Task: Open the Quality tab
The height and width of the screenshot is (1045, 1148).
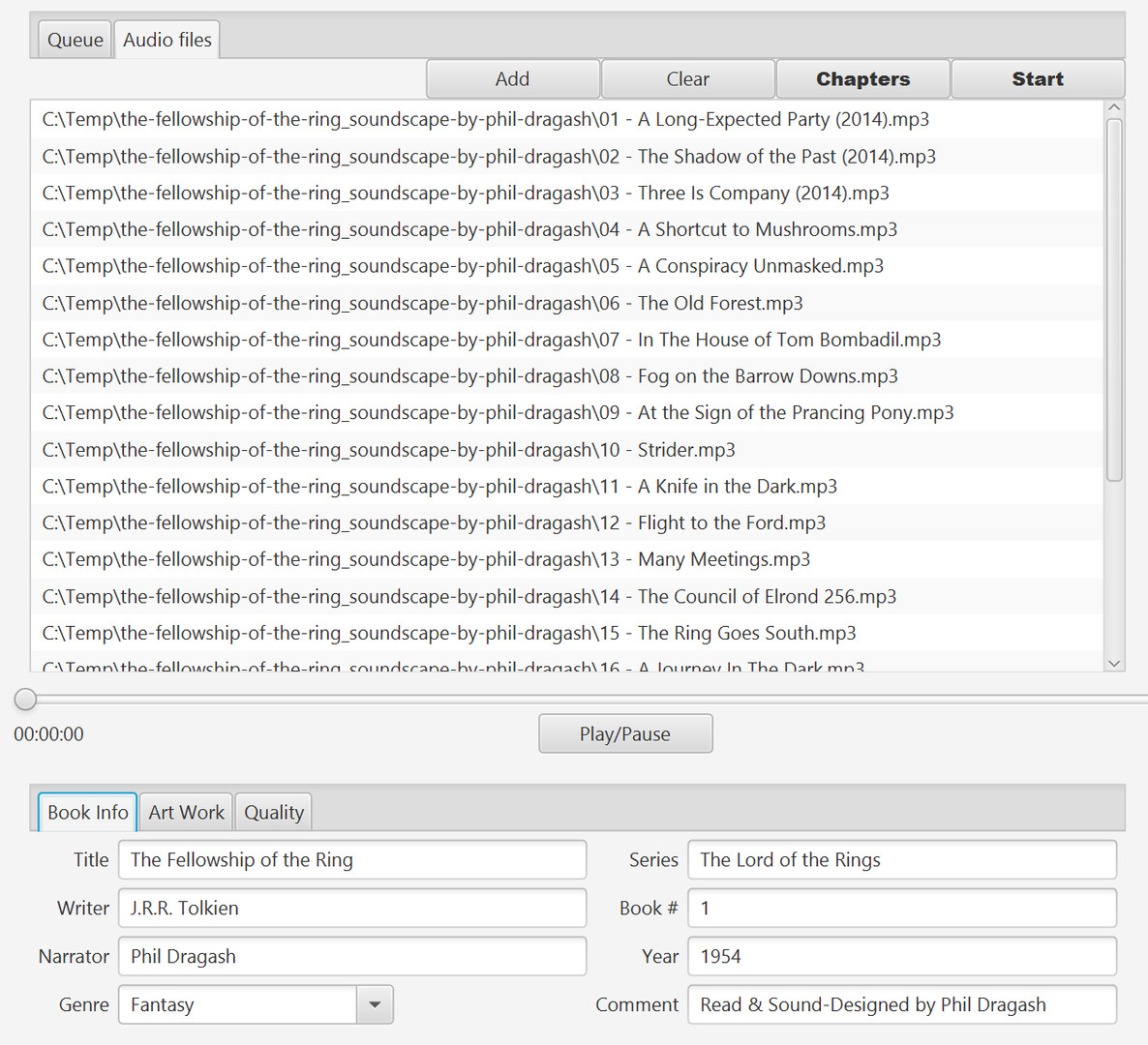Action: pyautogui.click(x=273, y=812)
